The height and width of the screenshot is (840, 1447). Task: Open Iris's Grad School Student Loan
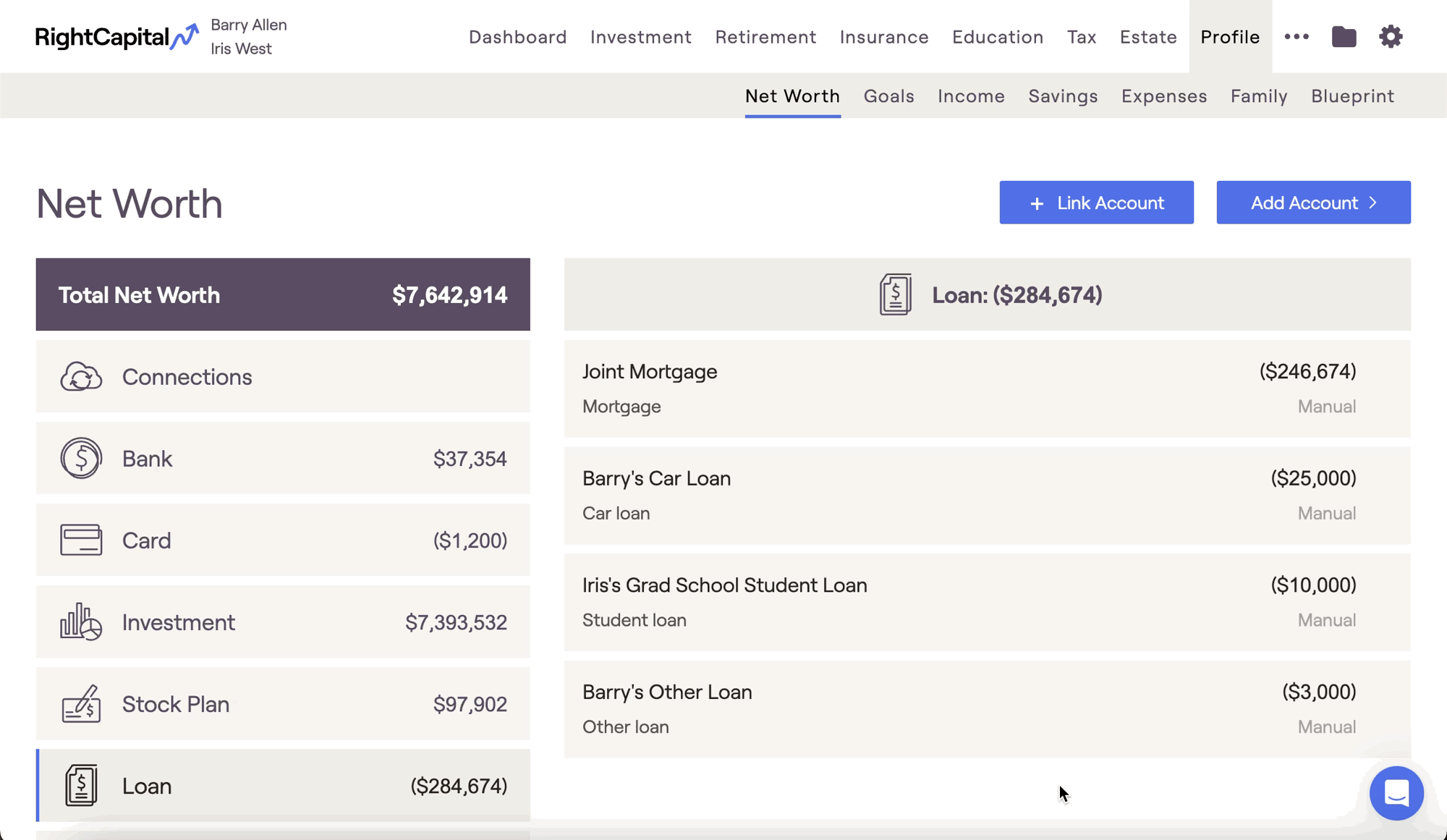[987, 602]
